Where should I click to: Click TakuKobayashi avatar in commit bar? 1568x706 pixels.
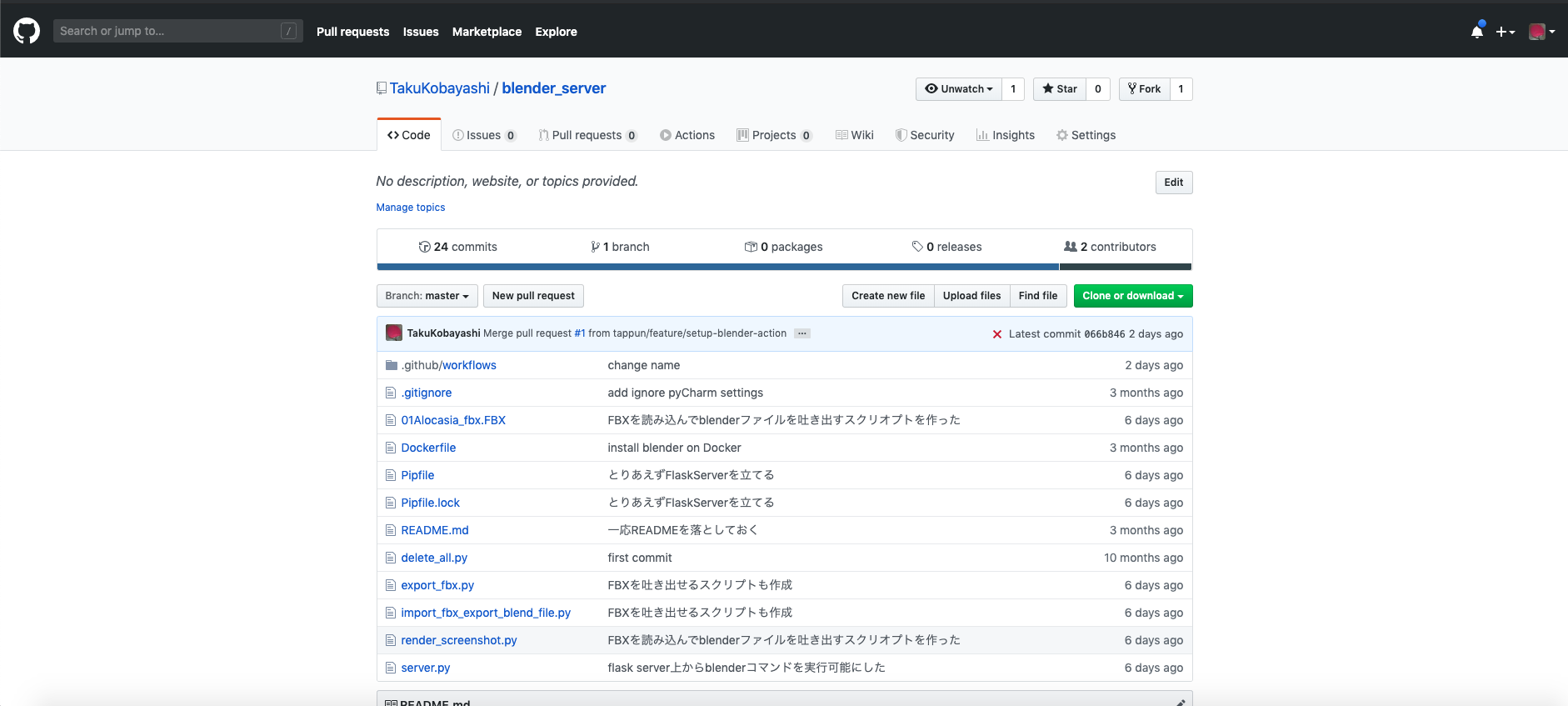pos(394,333)
